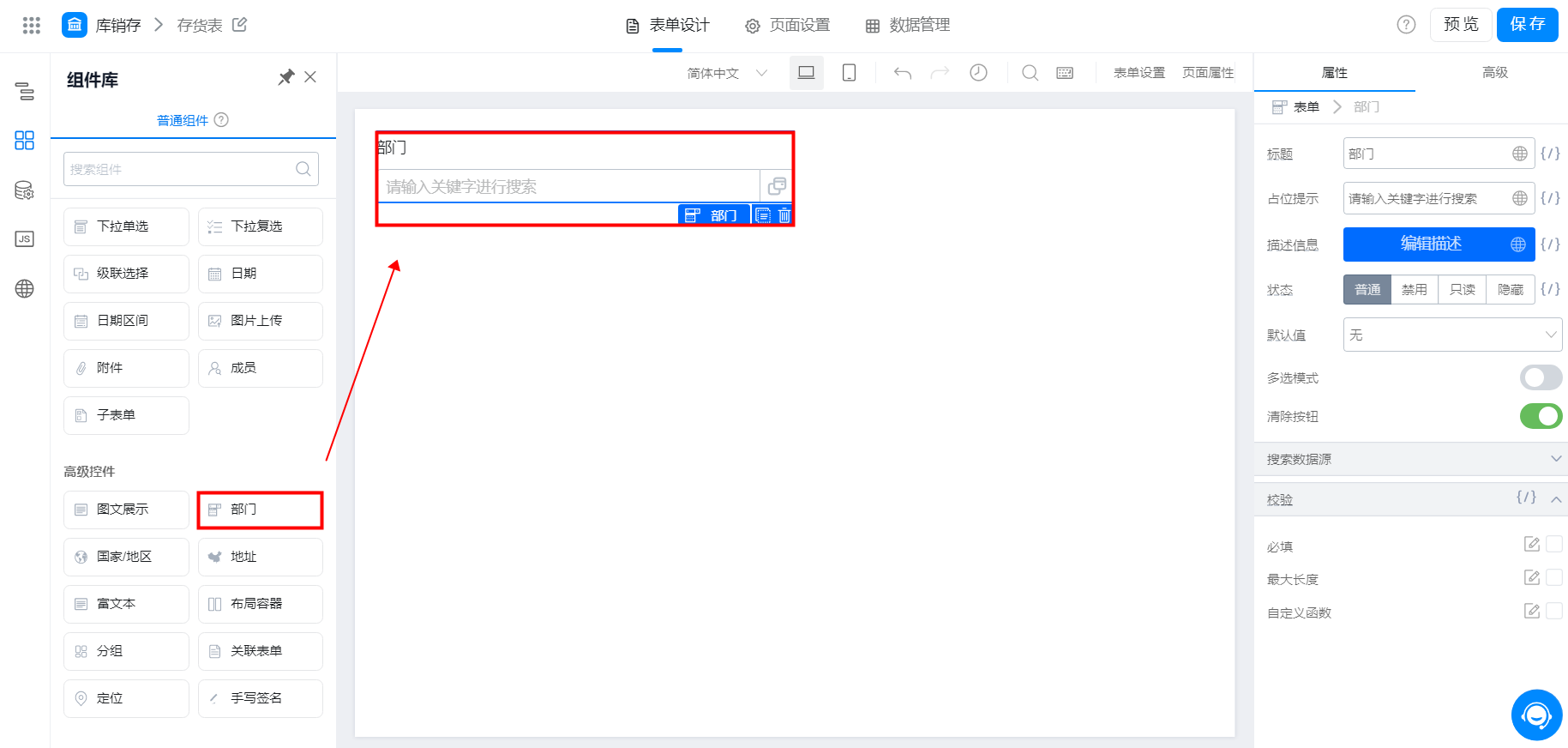Switch to 表单设计 tab
Screen dimensions: 1568x748
point(668,25)
